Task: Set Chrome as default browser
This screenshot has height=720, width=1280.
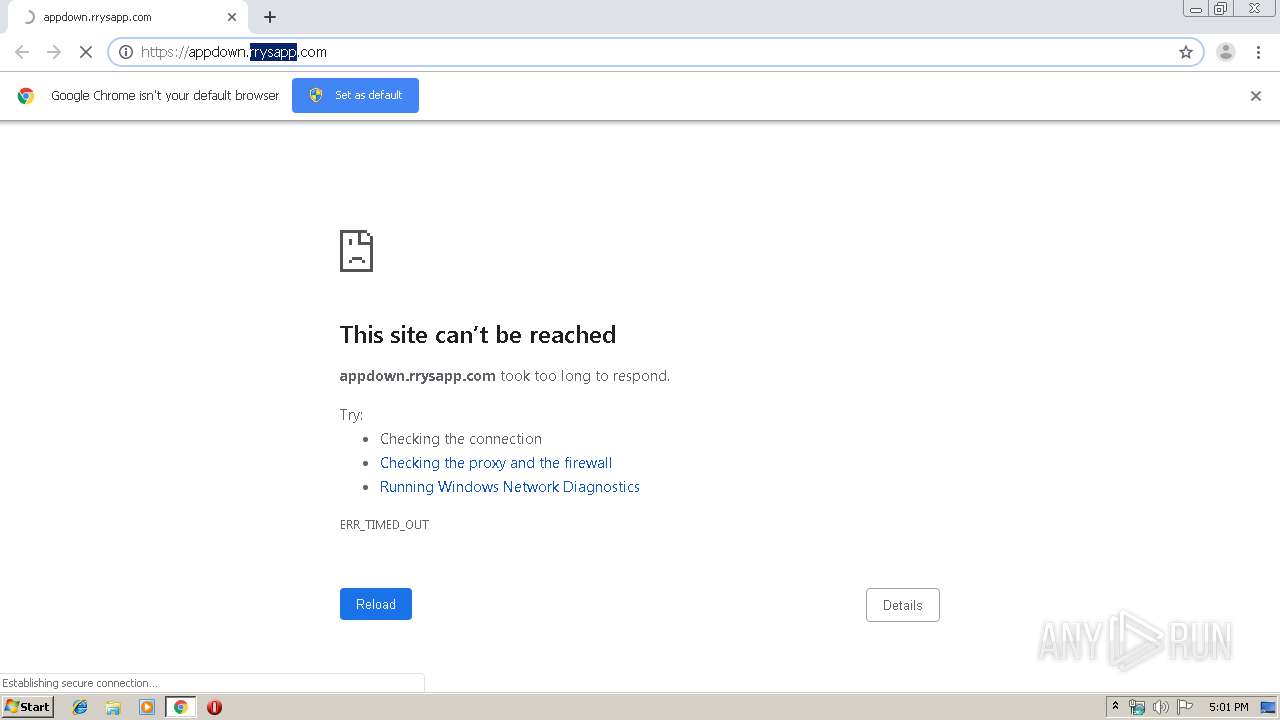Action: pos(355,95)
